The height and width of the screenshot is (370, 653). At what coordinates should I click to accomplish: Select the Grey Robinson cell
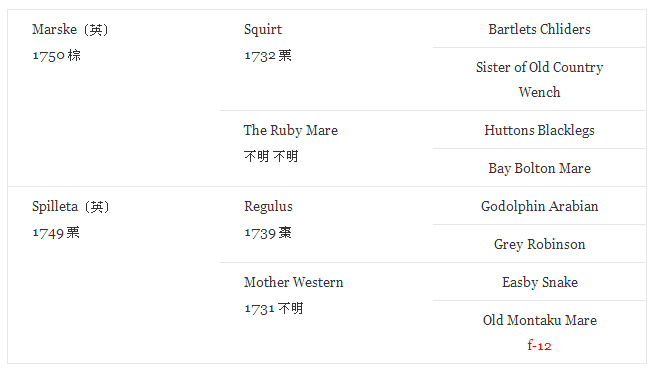[539, 244]
